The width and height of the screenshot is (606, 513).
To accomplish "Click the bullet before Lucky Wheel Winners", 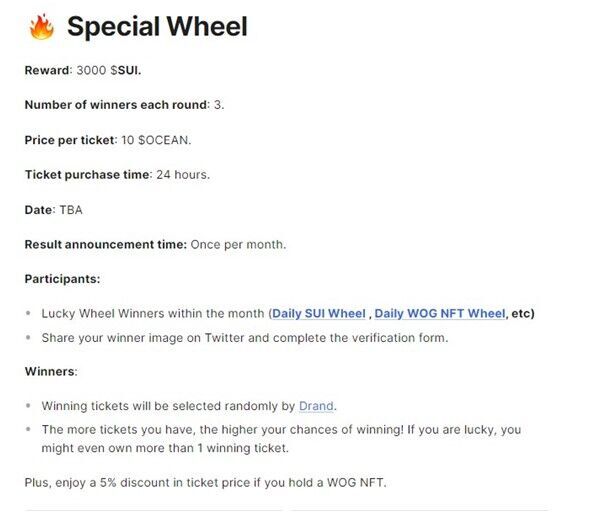I will (x=28, y=313).
